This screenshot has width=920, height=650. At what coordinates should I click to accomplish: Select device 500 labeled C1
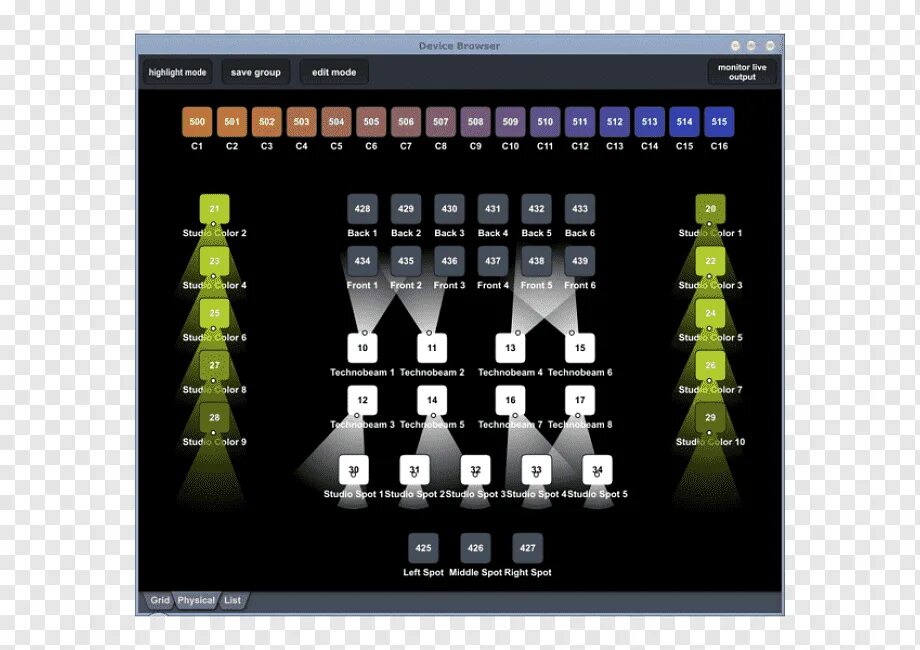pos(197,122)
